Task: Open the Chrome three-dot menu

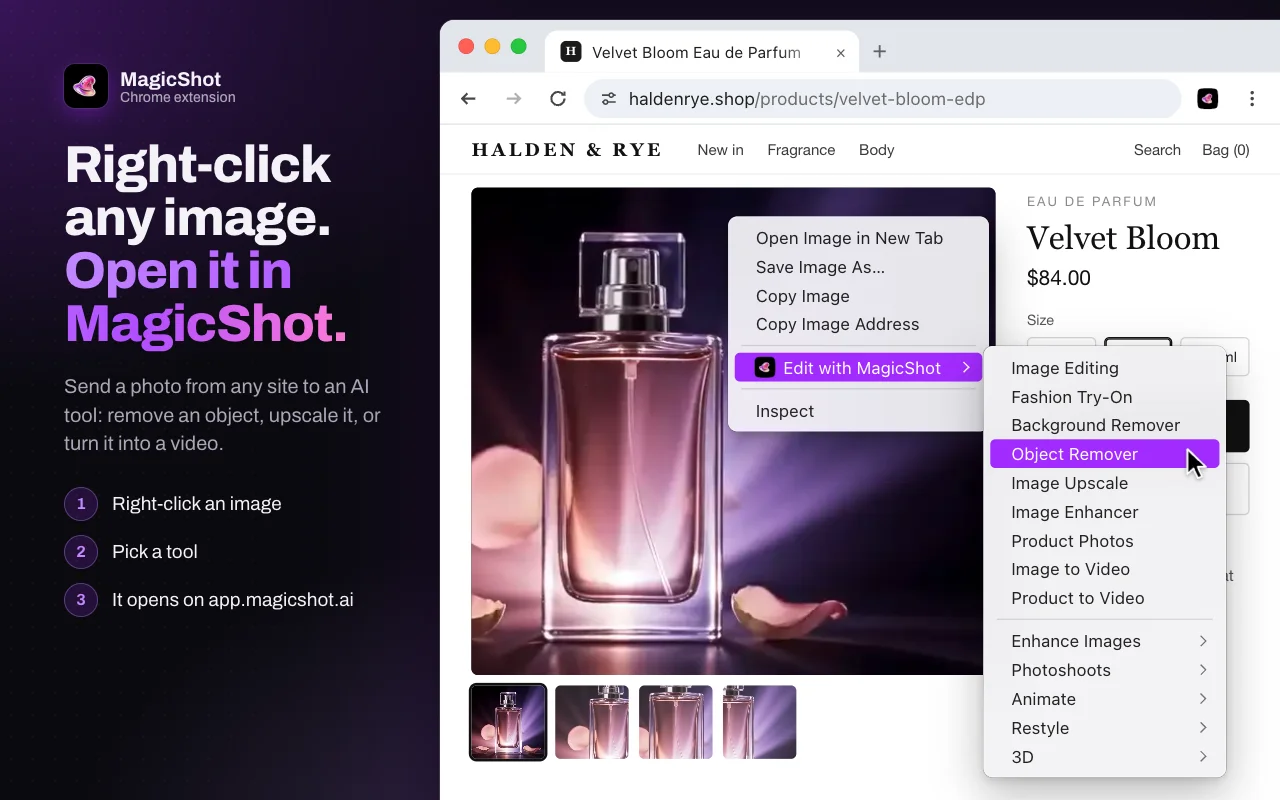Action: click(x=1252, y=99)
